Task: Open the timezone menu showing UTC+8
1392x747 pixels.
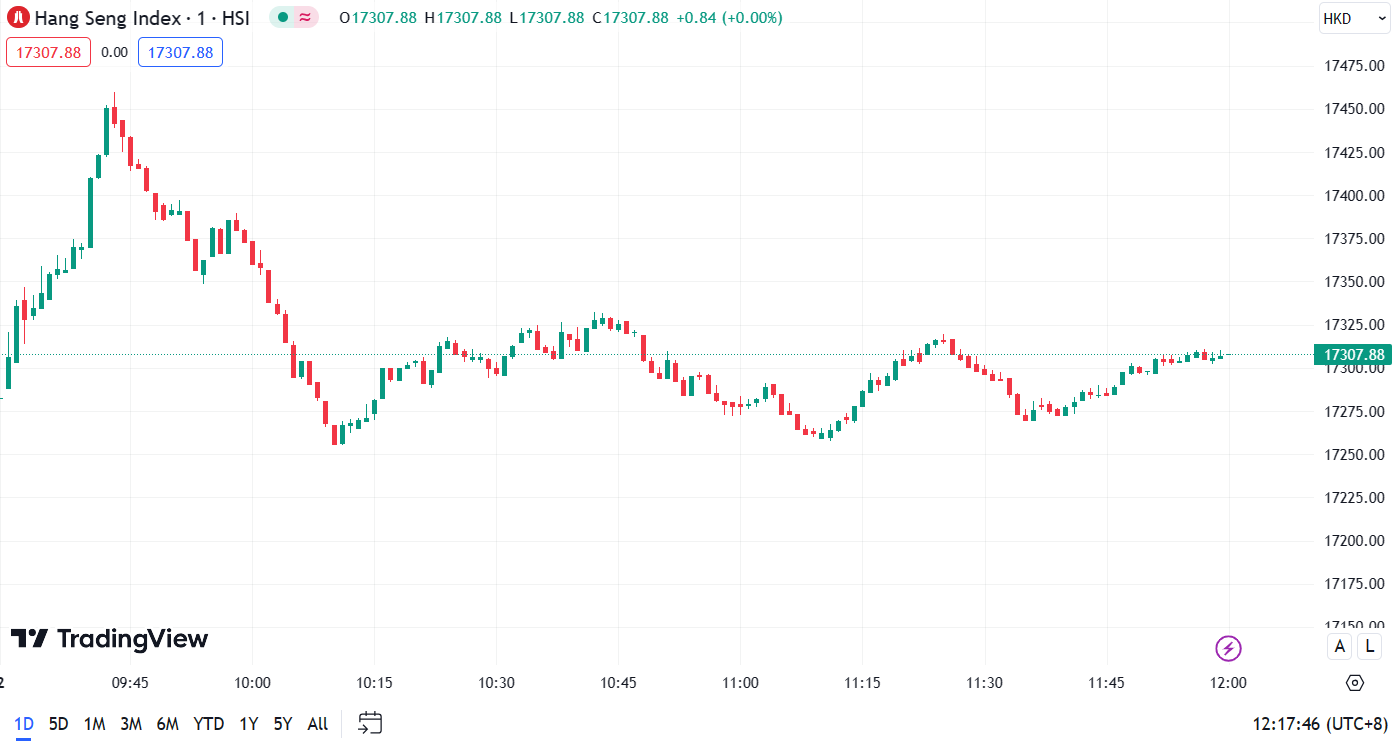Action: (1320, 723)
